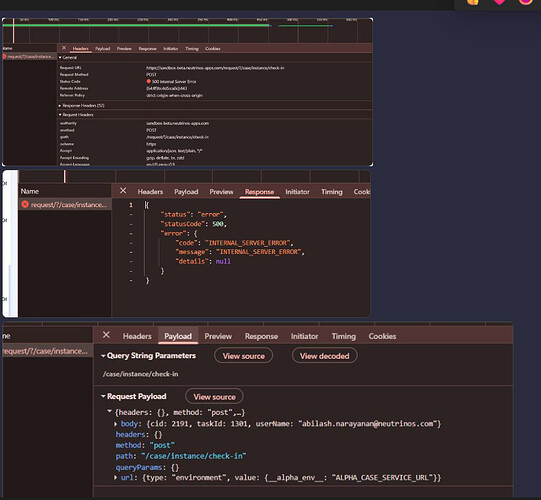The width and height of the screenshot is (541, 500).
Task: Switch to Initiator tab in middle panel
Action: (x=297, y=192)
